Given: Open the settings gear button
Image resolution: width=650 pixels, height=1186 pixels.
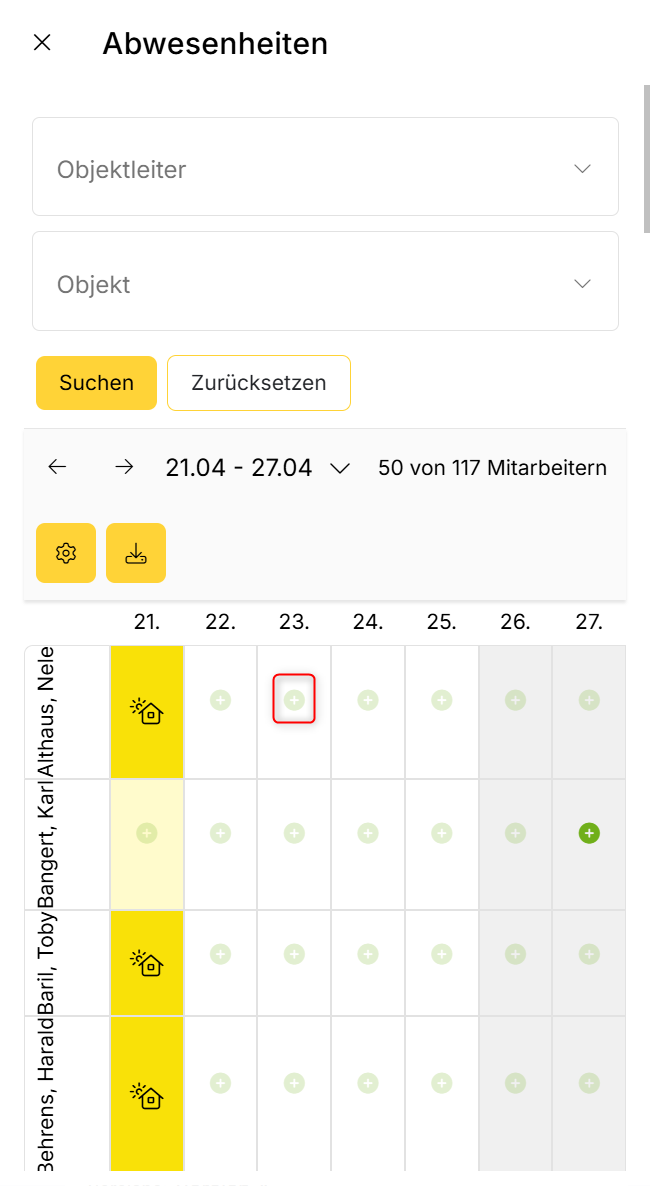Looking at the screenshot, I should 66,553.
